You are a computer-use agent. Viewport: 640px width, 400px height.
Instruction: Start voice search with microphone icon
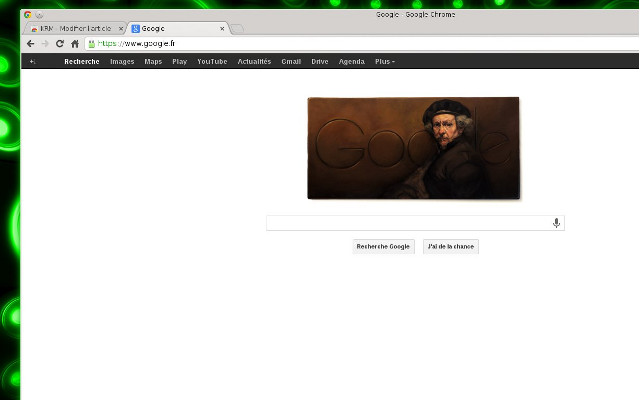tap(556, 223)
